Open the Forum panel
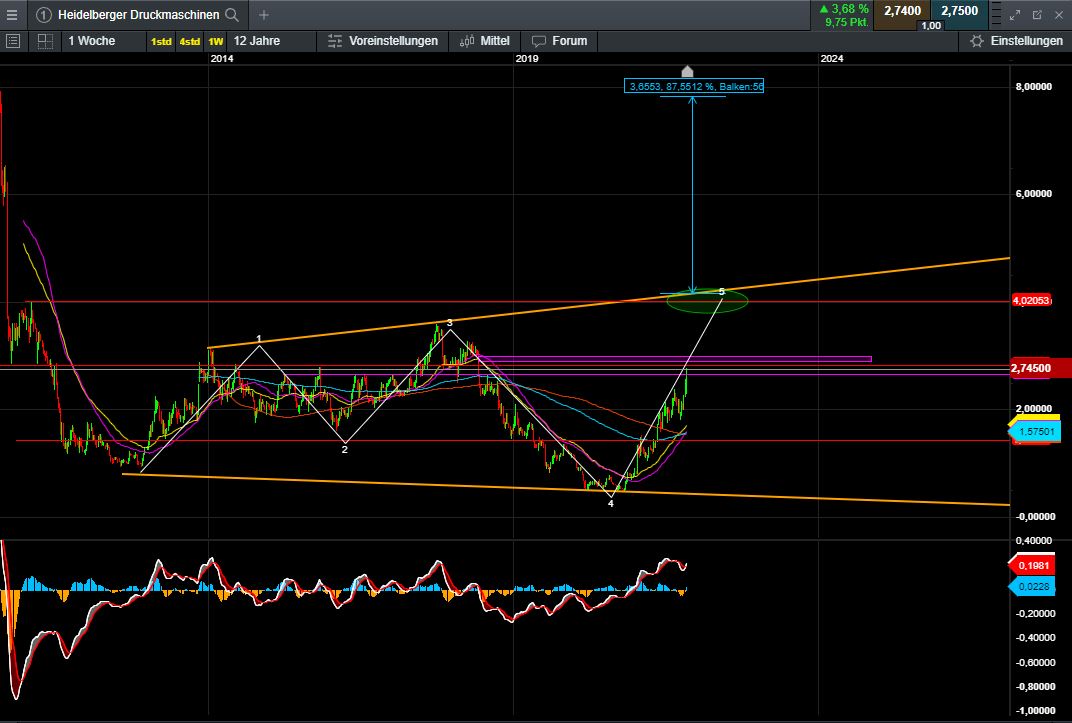The image size is (1072, 723). pos(560,41)
